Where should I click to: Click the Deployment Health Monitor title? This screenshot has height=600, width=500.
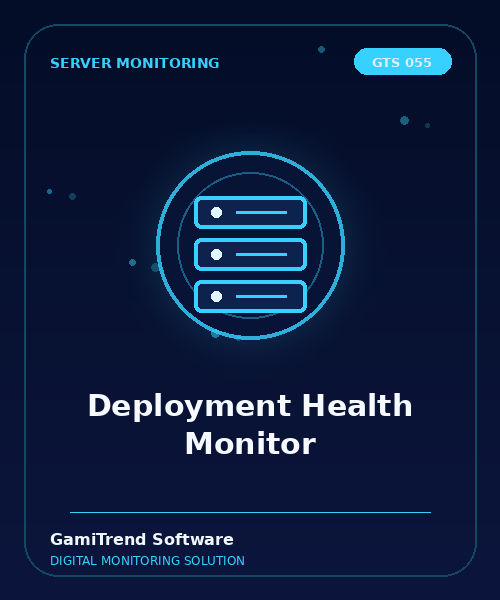tap(250, 424)
